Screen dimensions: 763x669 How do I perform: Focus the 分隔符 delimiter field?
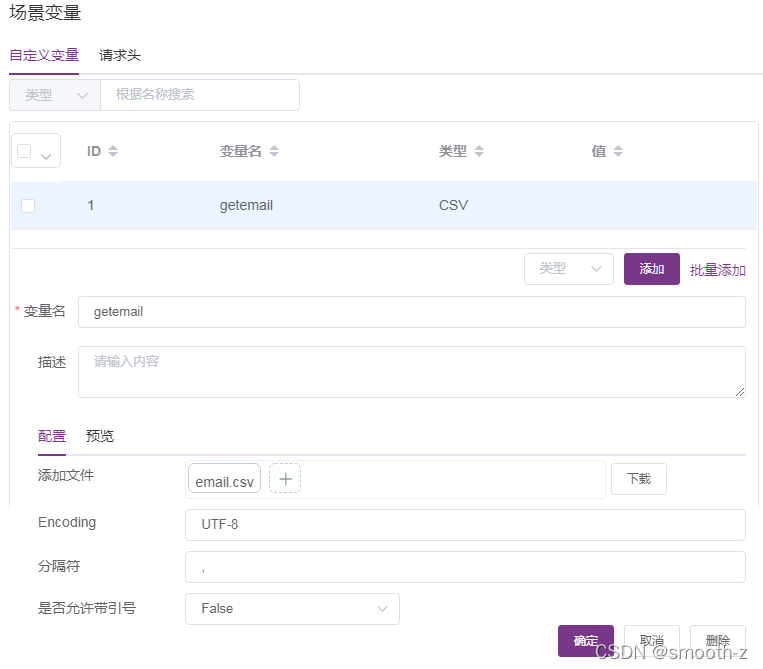pyautogui.click(x=465, y=567)
